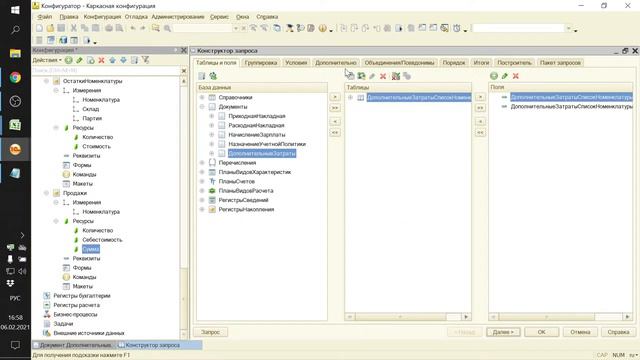
Task: Expand the Справочники node in База данных
Action: click(x=202, y=98)
